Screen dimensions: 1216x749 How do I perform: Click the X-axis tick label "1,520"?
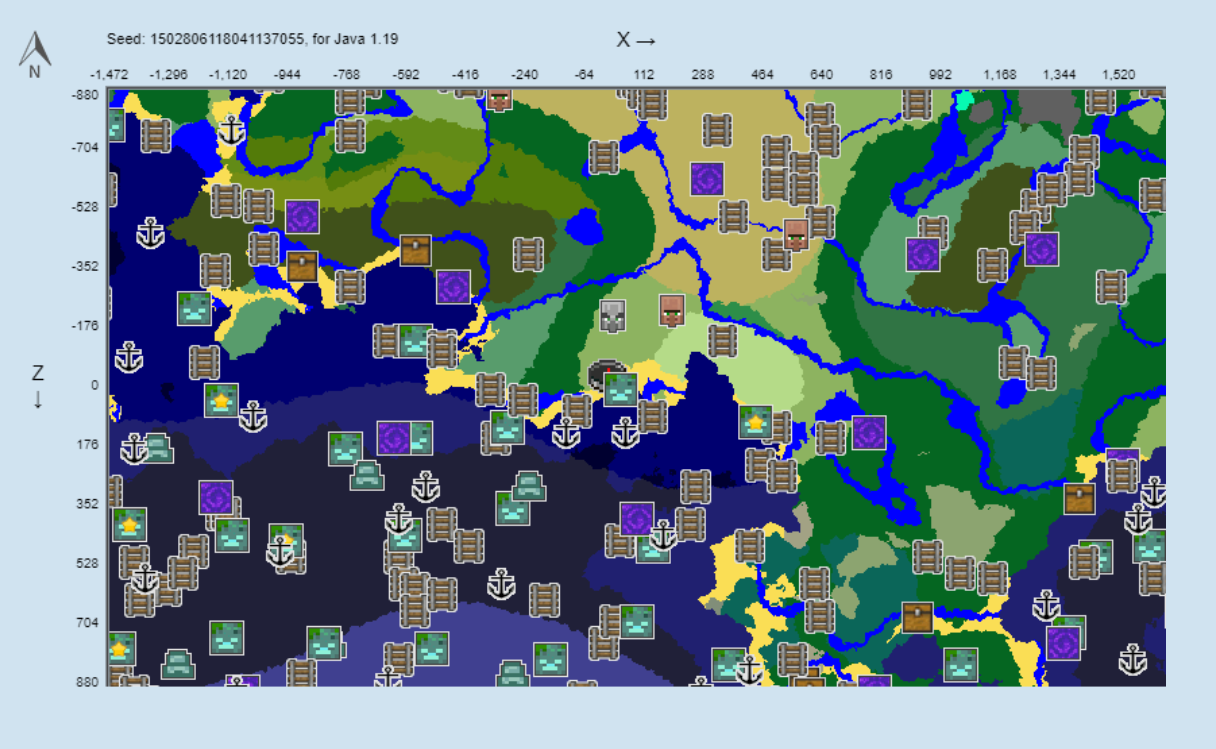1118,75
